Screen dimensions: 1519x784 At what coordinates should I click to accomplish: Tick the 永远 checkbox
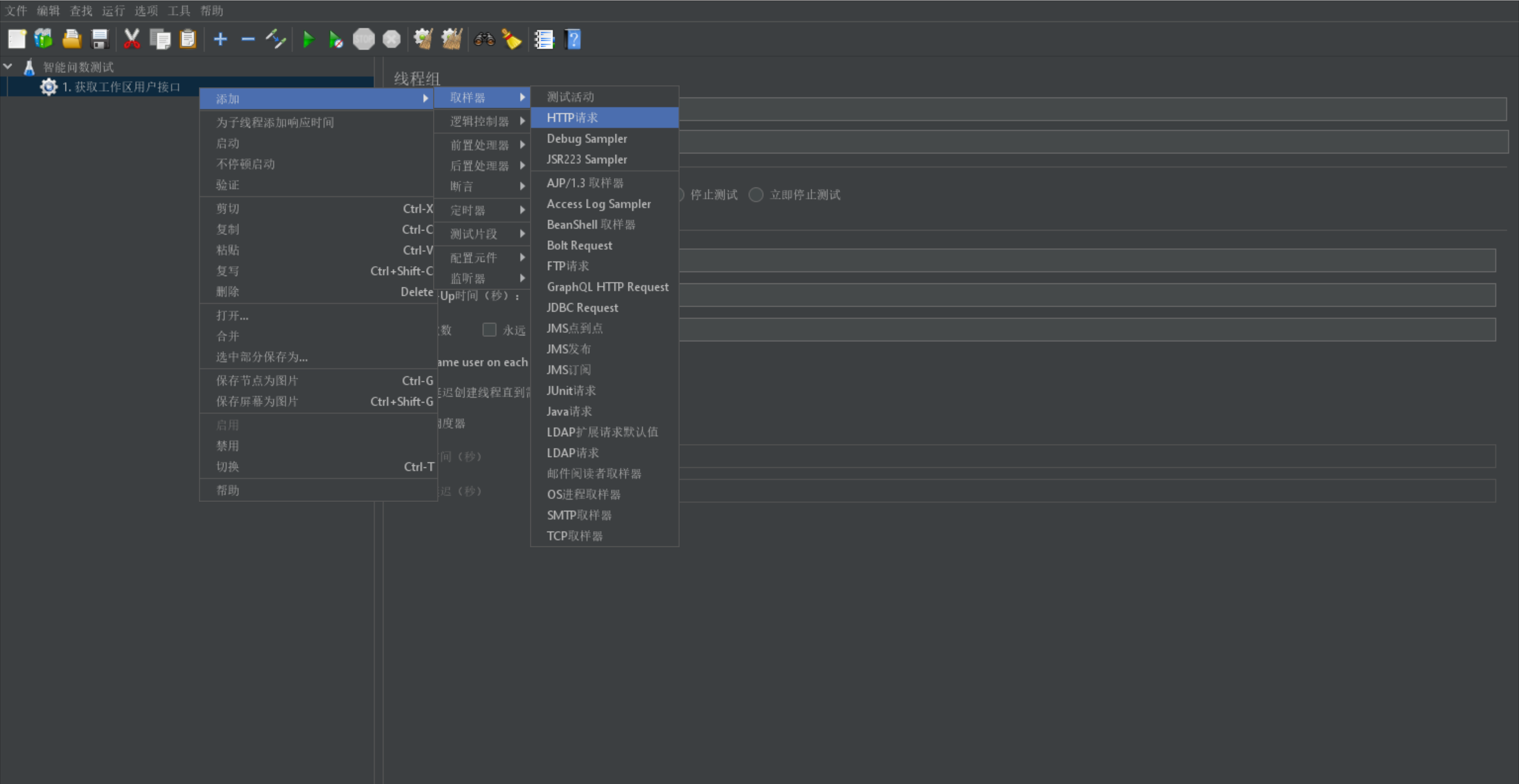pos(489,329)
